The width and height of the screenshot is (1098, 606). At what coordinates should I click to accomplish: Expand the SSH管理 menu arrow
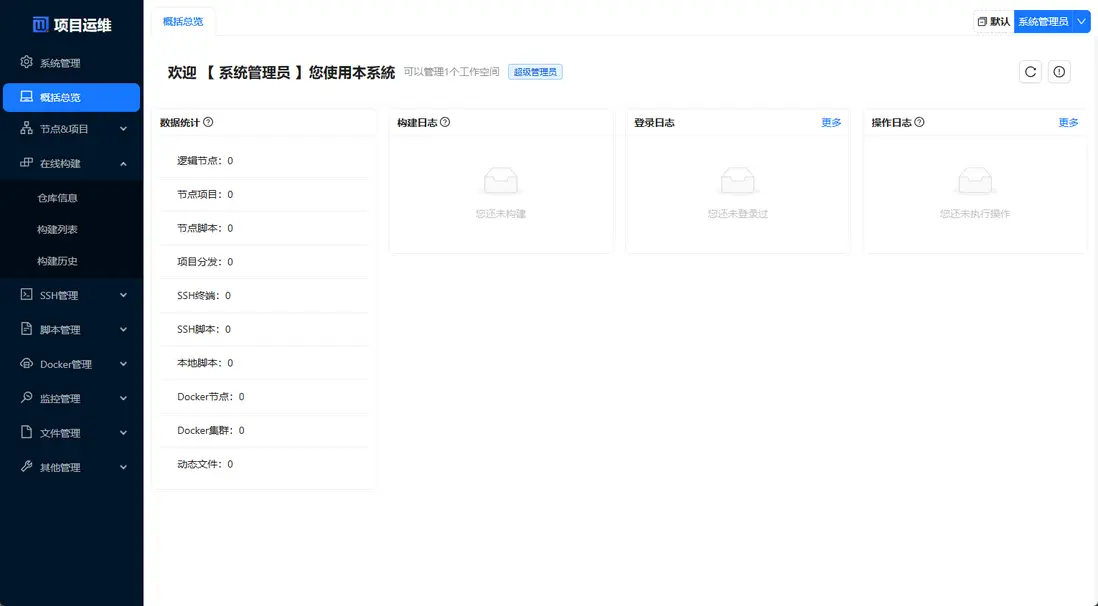pos(123,295)
